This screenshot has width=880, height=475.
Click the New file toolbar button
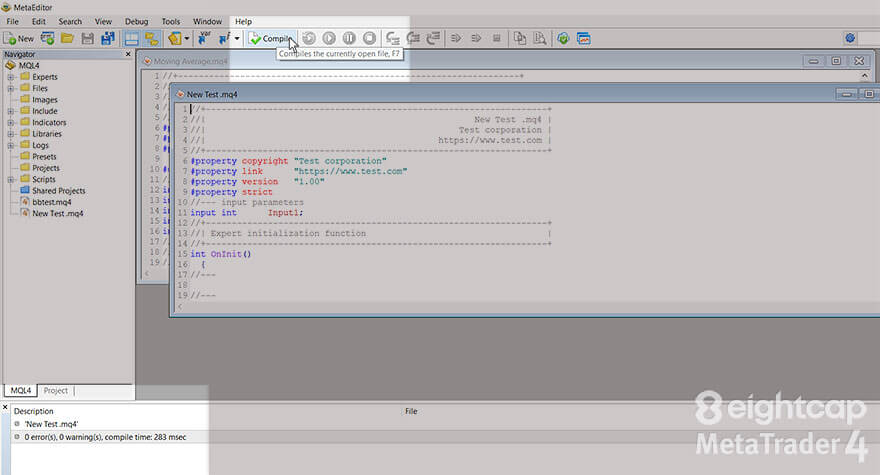click(x=19, y=39)
